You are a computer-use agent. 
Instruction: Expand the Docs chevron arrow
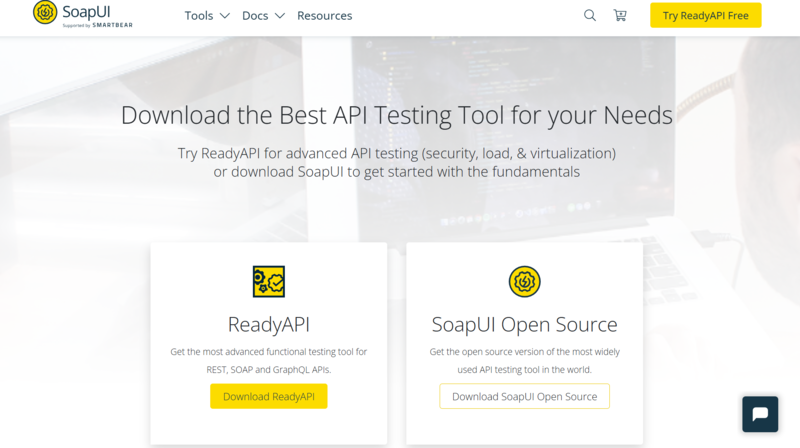pyautogui.click(x=280, y=16)
